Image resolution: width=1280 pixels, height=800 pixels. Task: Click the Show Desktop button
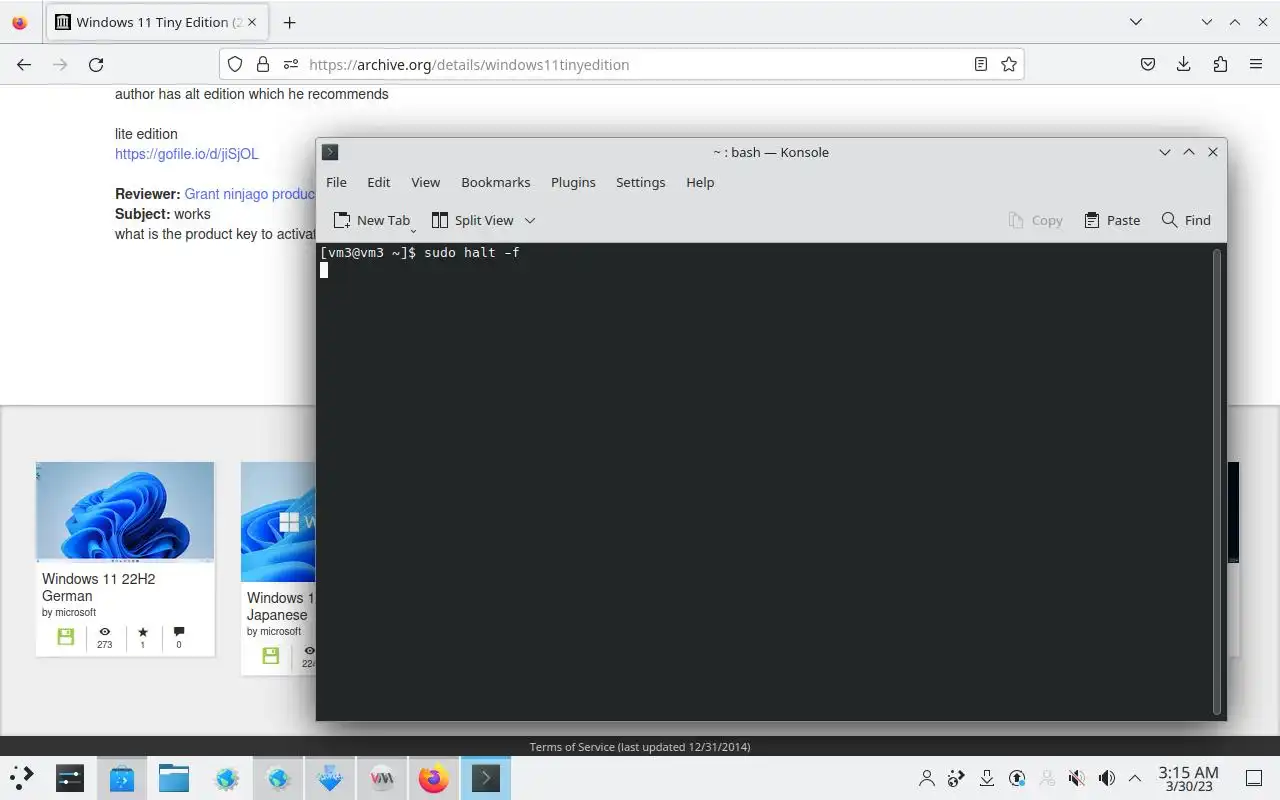(x=1254, y=778)
